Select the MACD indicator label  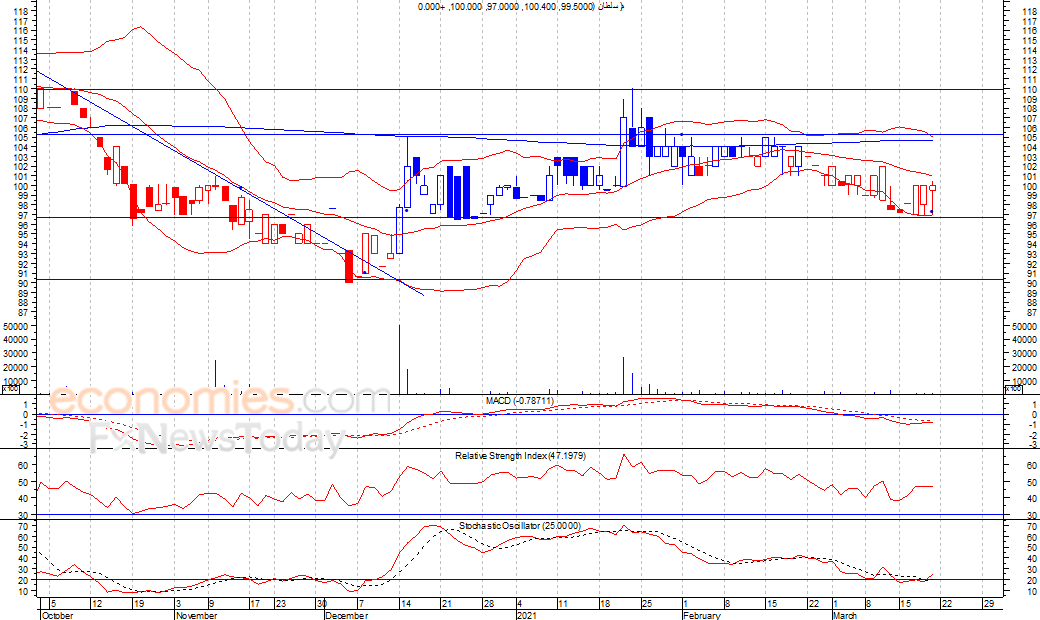pos(519,401)
